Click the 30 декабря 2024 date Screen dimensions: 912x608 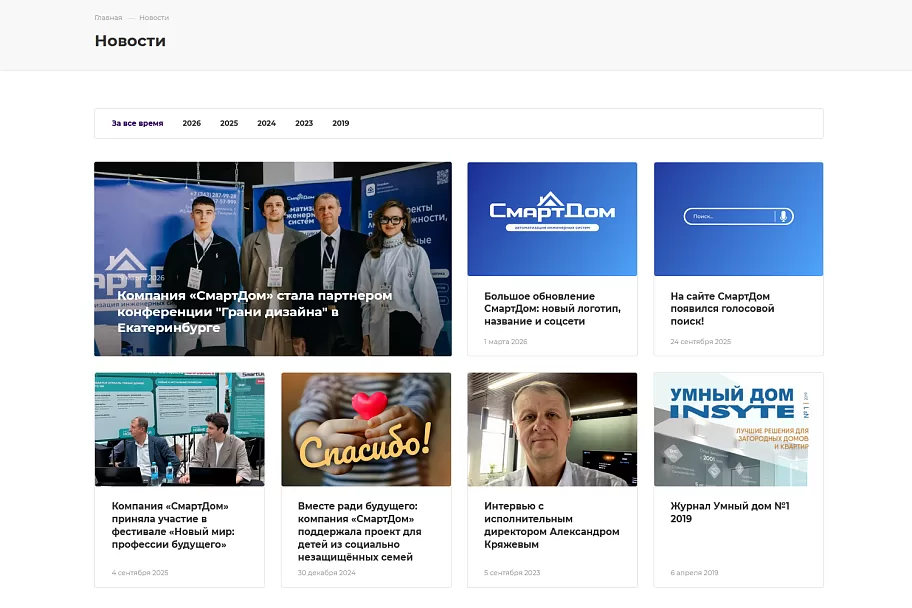pyautogui.click(x=326, y=573)
